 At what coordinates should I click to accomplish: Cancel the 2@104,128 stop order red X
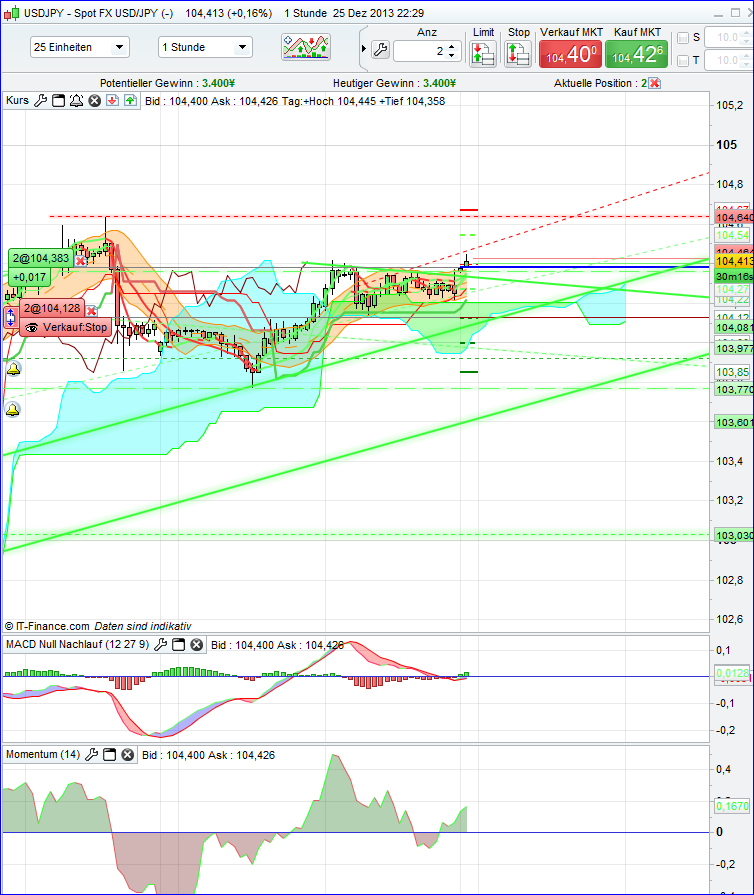(x=91, y=310)
